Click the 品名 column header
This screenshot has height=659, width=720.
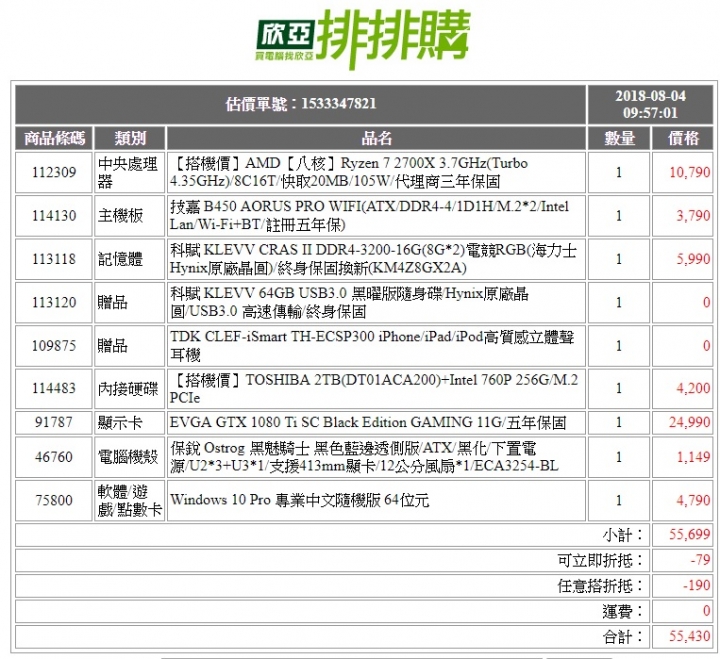coord(377,138)
